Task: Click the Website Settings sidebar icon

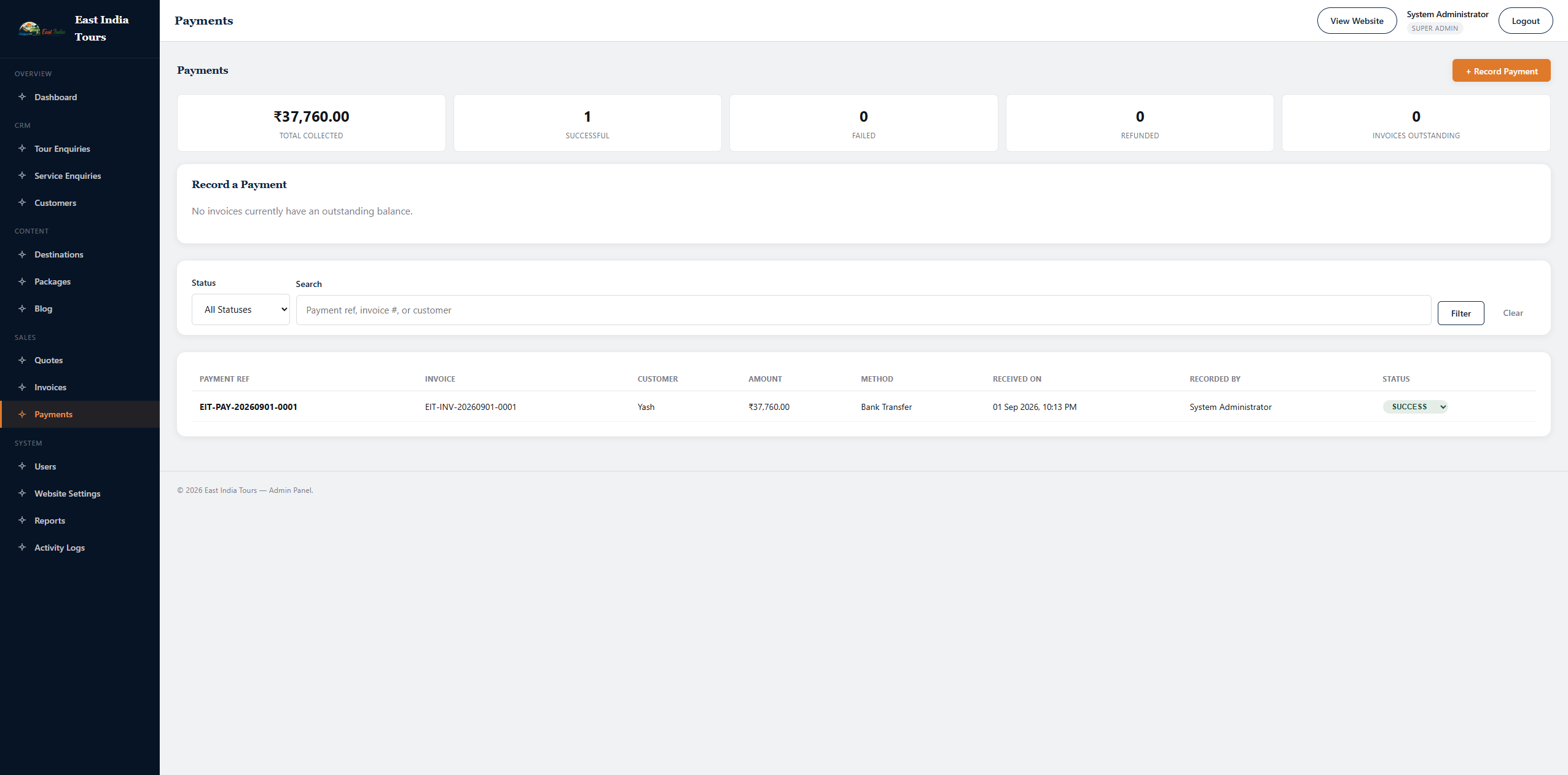Action: click(x=22, y=493)
